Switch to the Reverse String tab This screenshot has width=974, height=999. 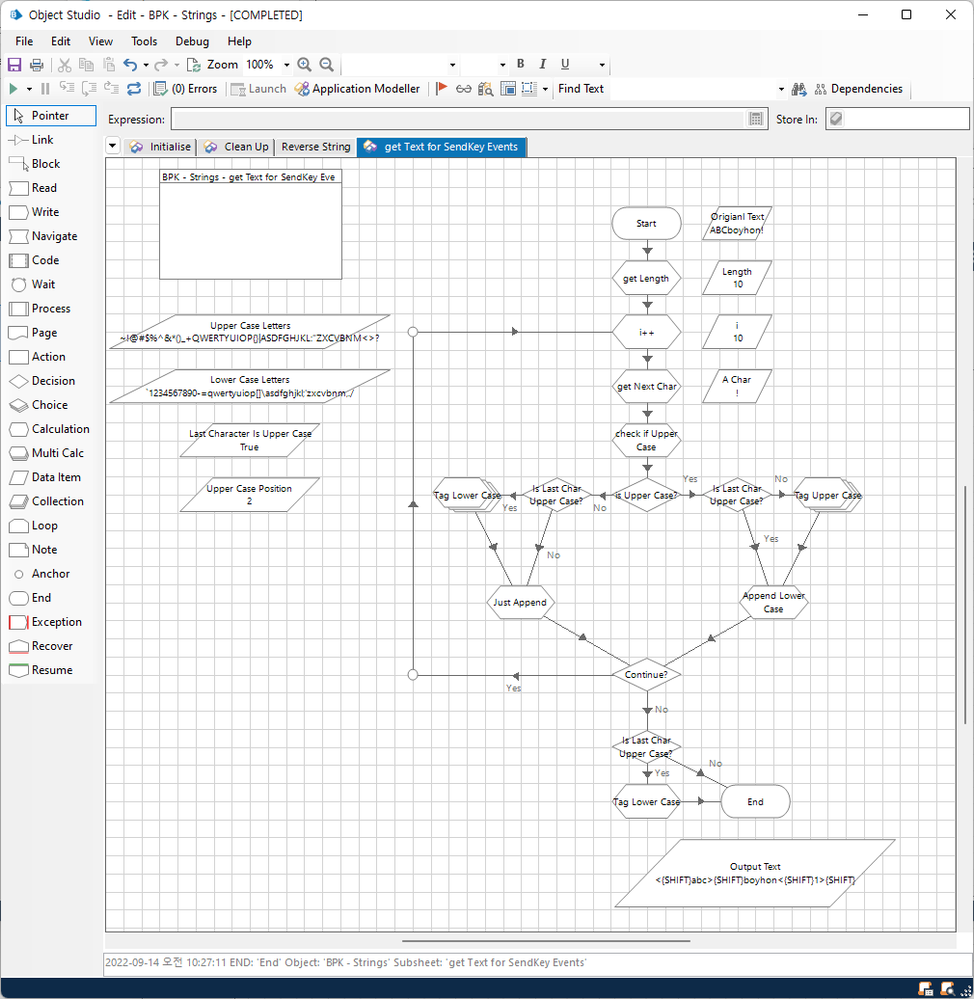click(315, 147)
